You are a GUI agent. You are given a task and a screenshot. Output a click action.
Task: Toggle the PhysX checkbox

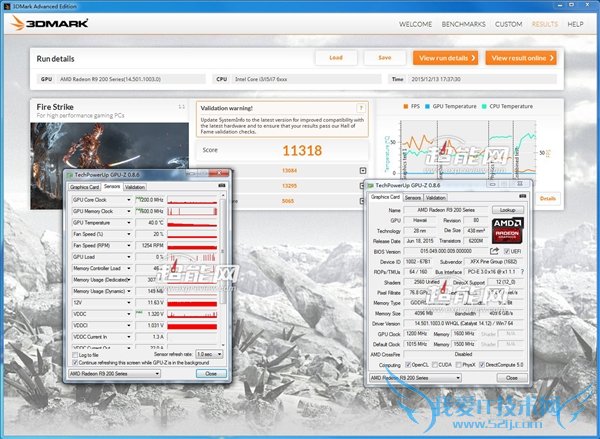[458, 365]
